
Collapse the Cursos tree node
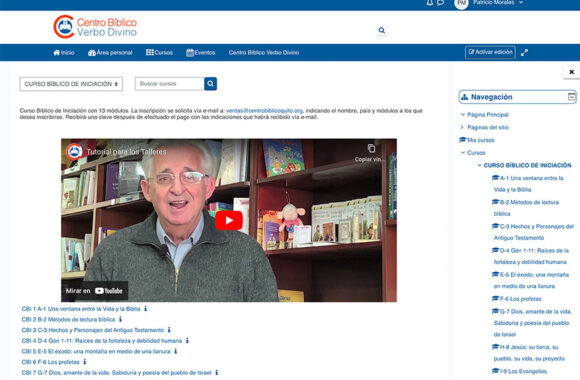pos(462,152)
